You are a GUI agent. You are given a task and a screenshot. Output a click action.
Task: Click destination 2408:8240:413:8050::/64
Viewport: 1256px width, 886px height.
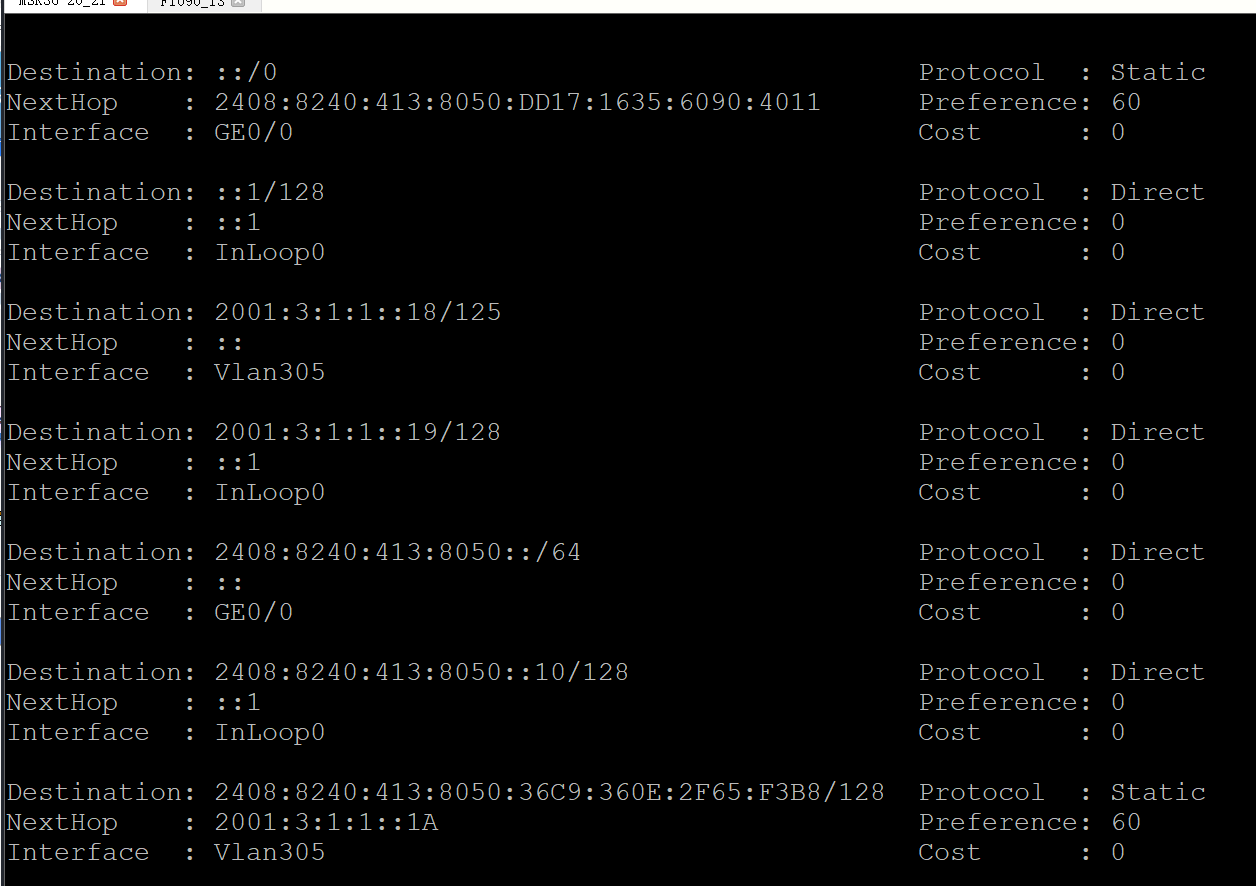tap(397, 553)
